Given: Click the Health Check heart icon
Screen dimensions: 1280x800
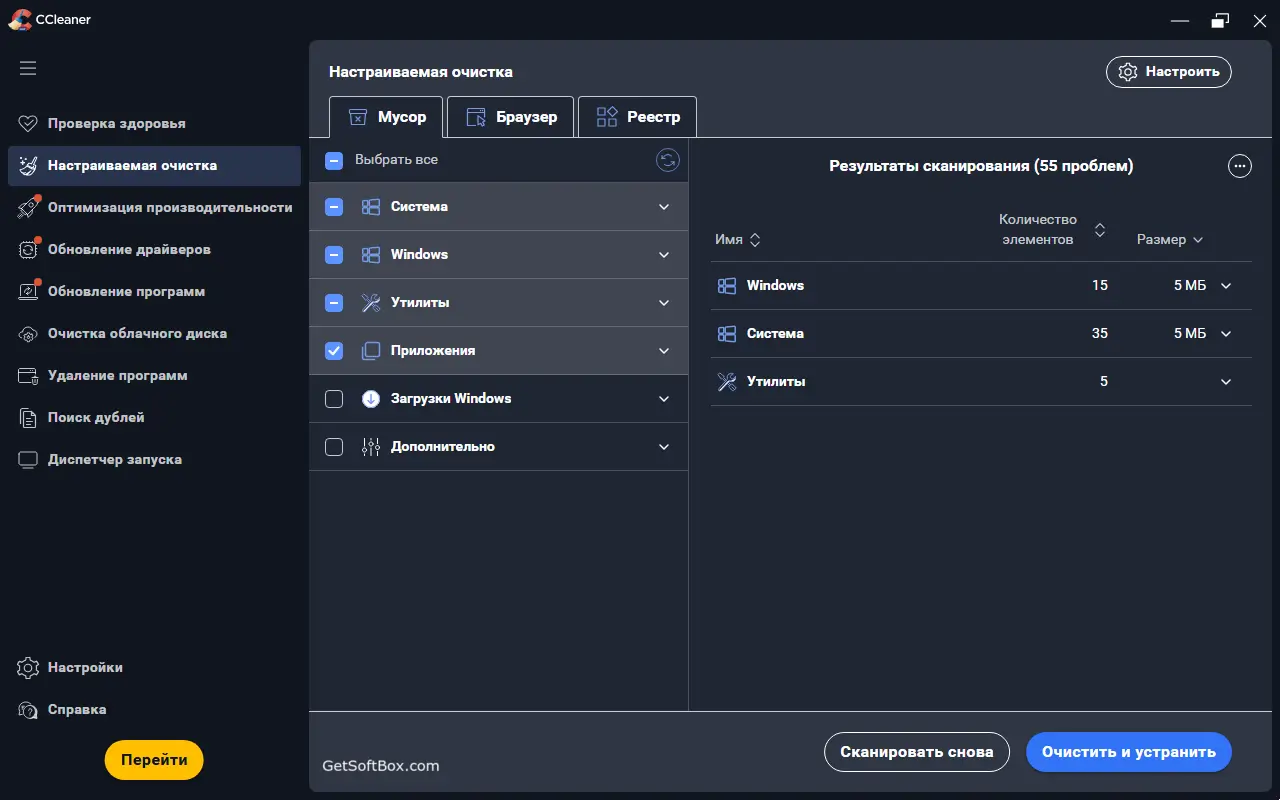Looking at the screenshot, I should tap(28, 124).
